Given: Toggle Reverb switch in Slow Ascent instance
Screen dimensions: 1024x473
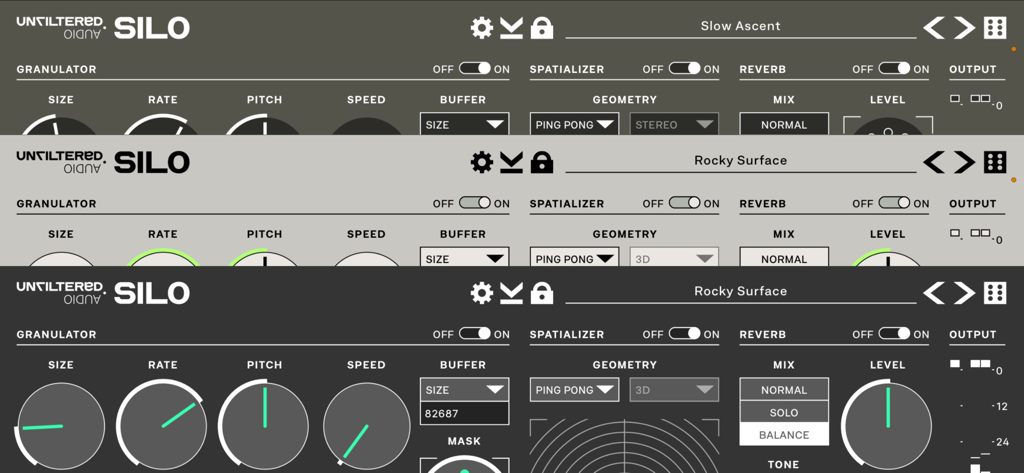Looking at the screenshot, I should (x=894, y=69).
